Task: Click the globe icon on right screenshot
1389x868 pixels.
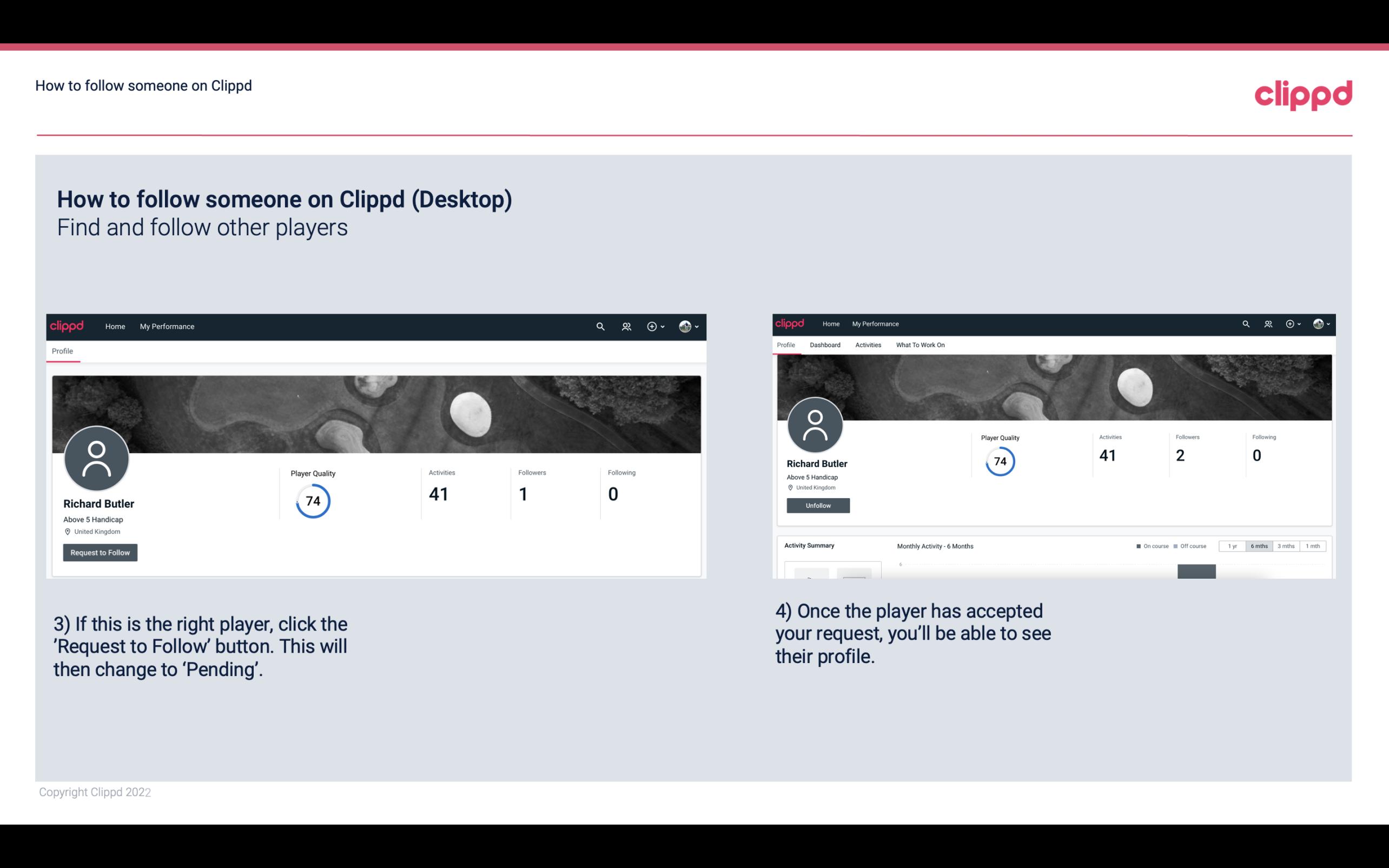Action: tap(1319, 323)
